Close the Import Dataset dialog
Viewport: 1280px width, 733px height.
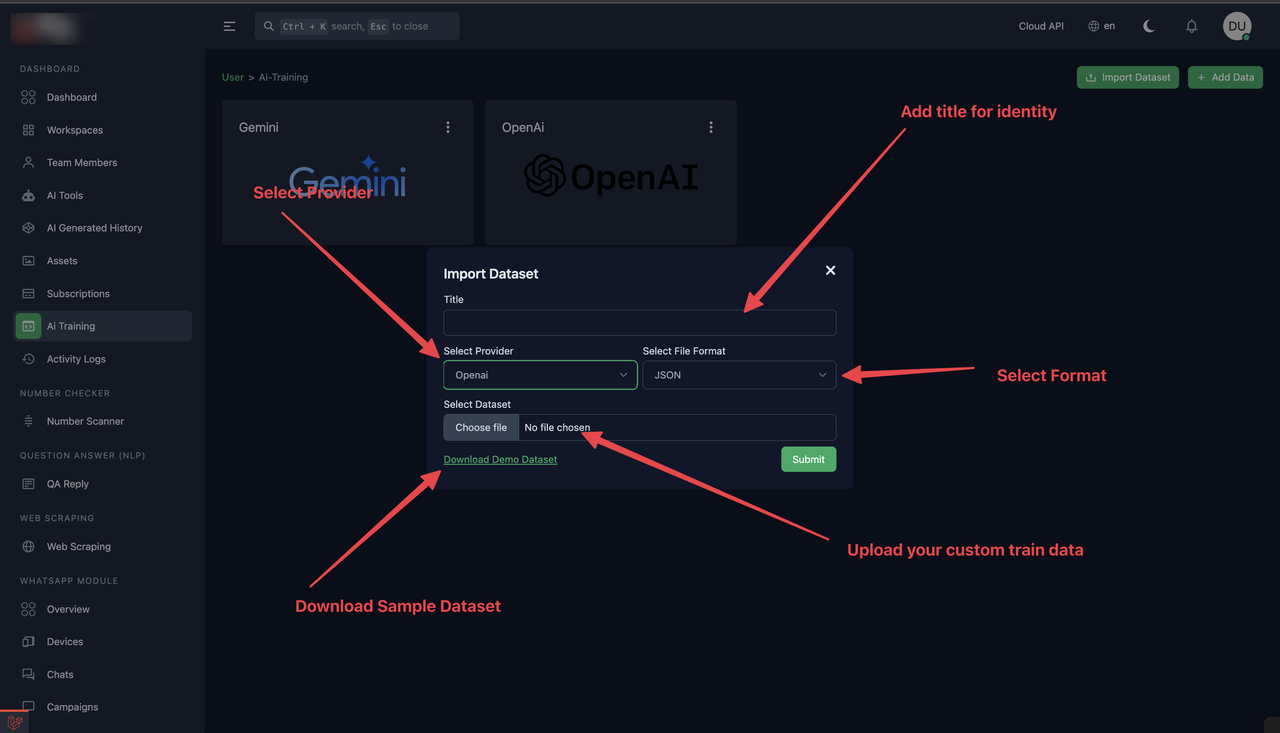[830, 270]
